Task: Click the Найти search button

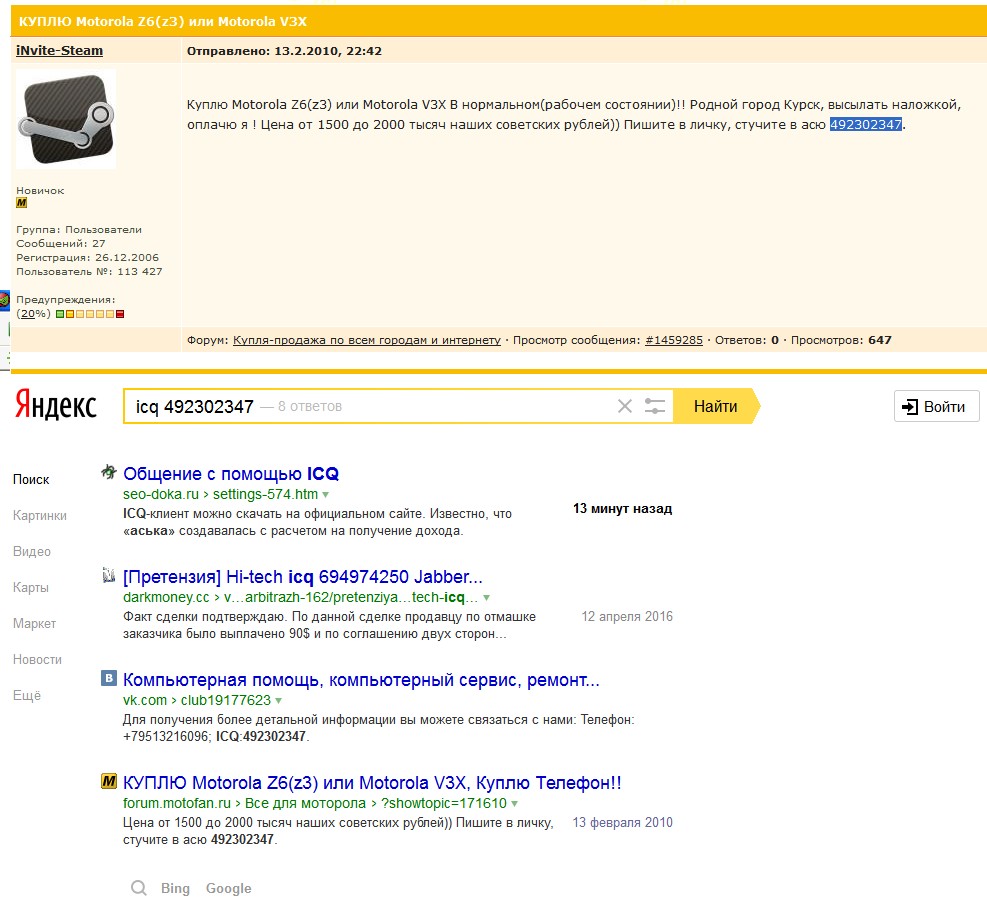Action: tap(716, 406)
